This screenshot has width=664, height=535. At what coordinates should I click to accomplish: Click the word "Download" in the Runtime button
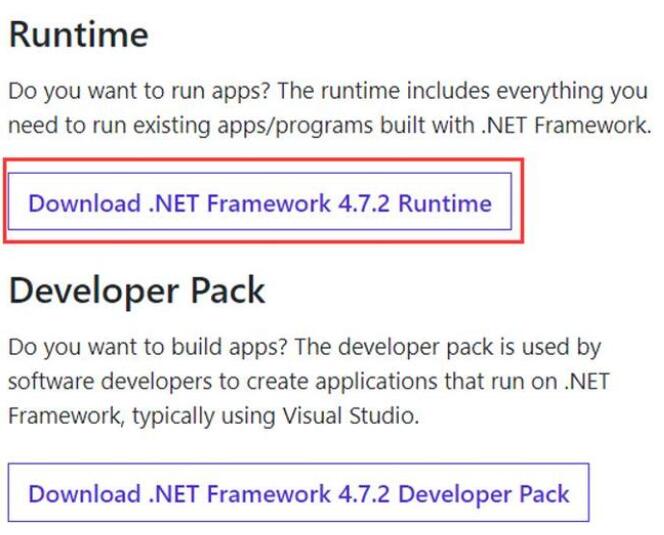tap(84, 204)
